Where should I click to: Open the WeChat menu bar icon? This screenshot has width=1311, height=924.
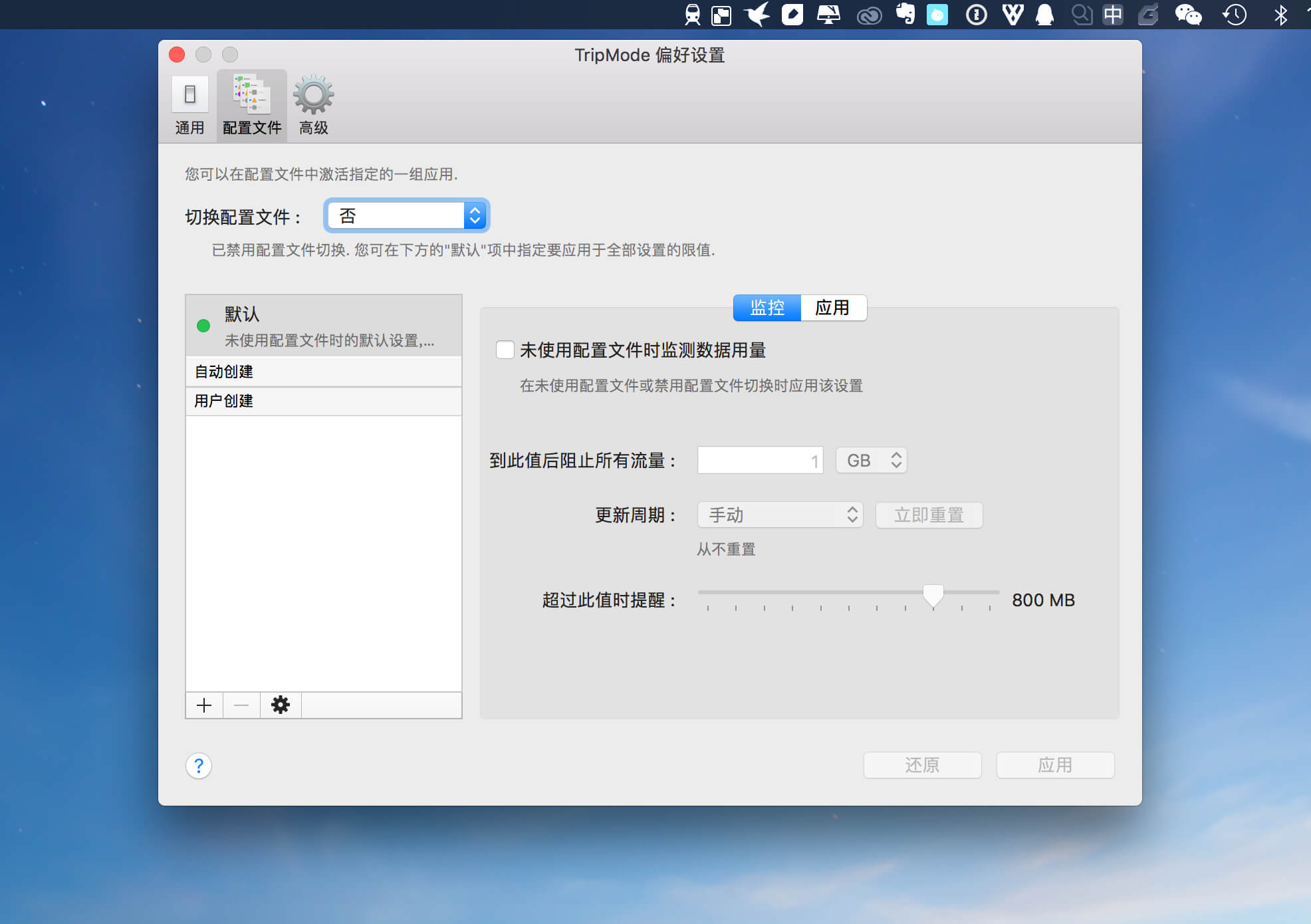click(1188, 15)
